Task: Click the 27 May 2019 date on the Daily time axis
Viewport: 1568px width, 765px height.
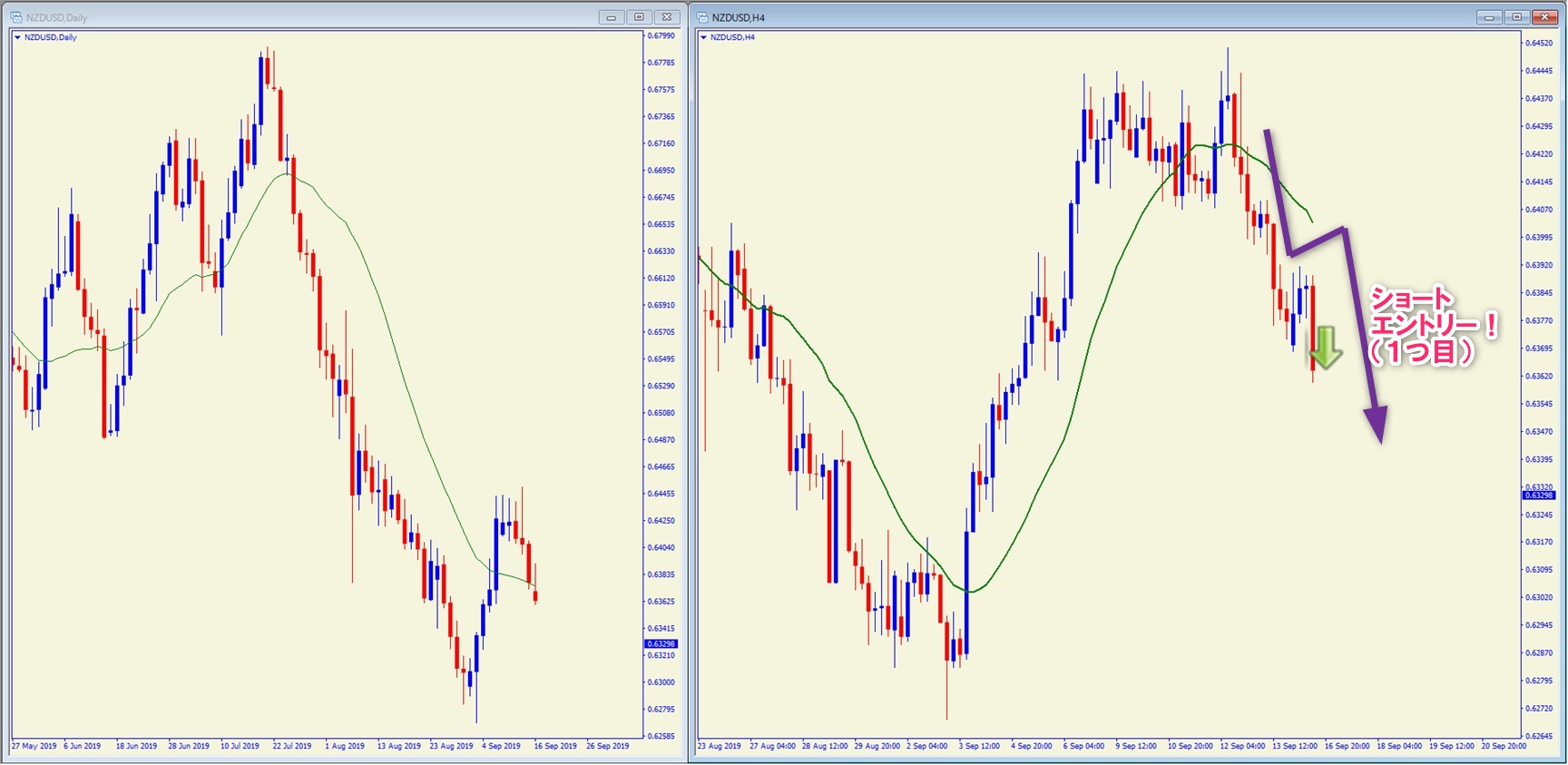Action: click(34, 746)
